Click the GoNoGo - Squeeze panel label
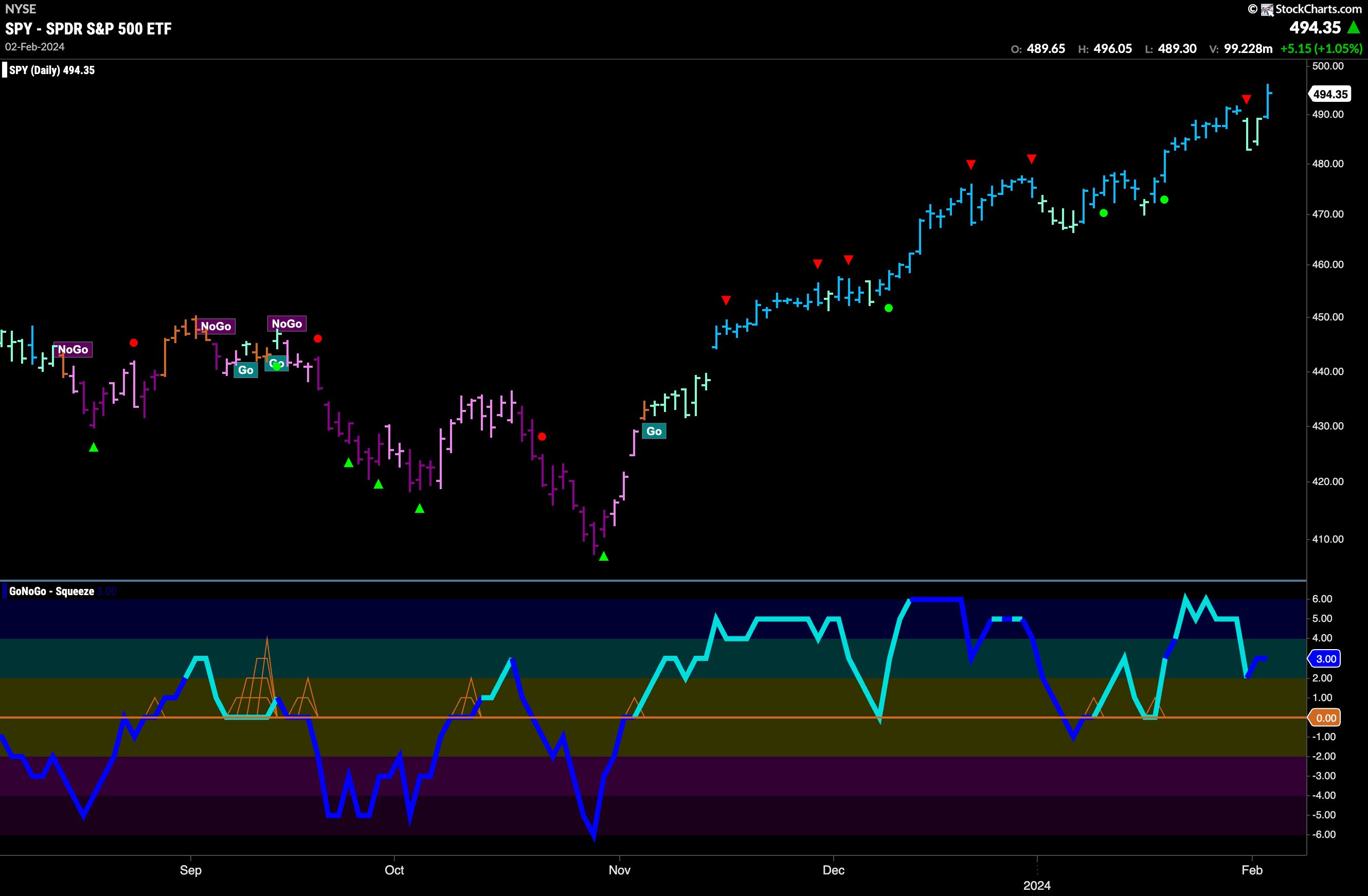 (x=51, y=591)
